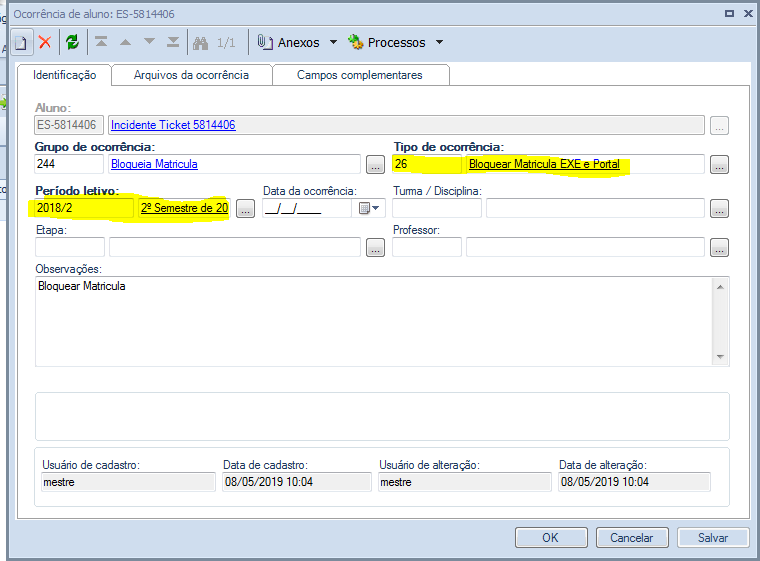Open the Incidente Ticket 5814406 link

click(x=173, y=125)
